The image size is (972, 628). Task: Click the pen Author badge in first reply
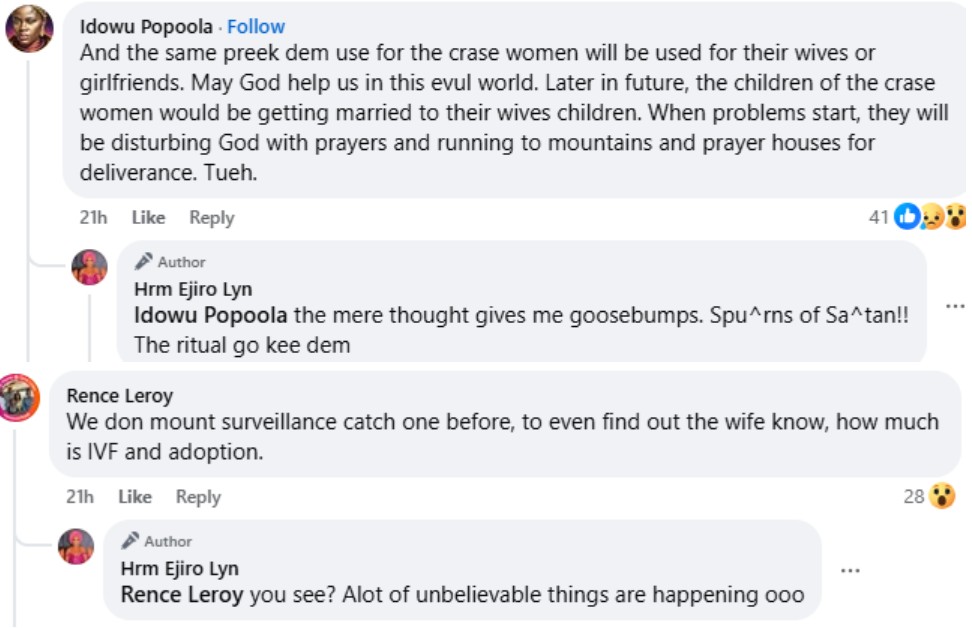click(170, 262)
